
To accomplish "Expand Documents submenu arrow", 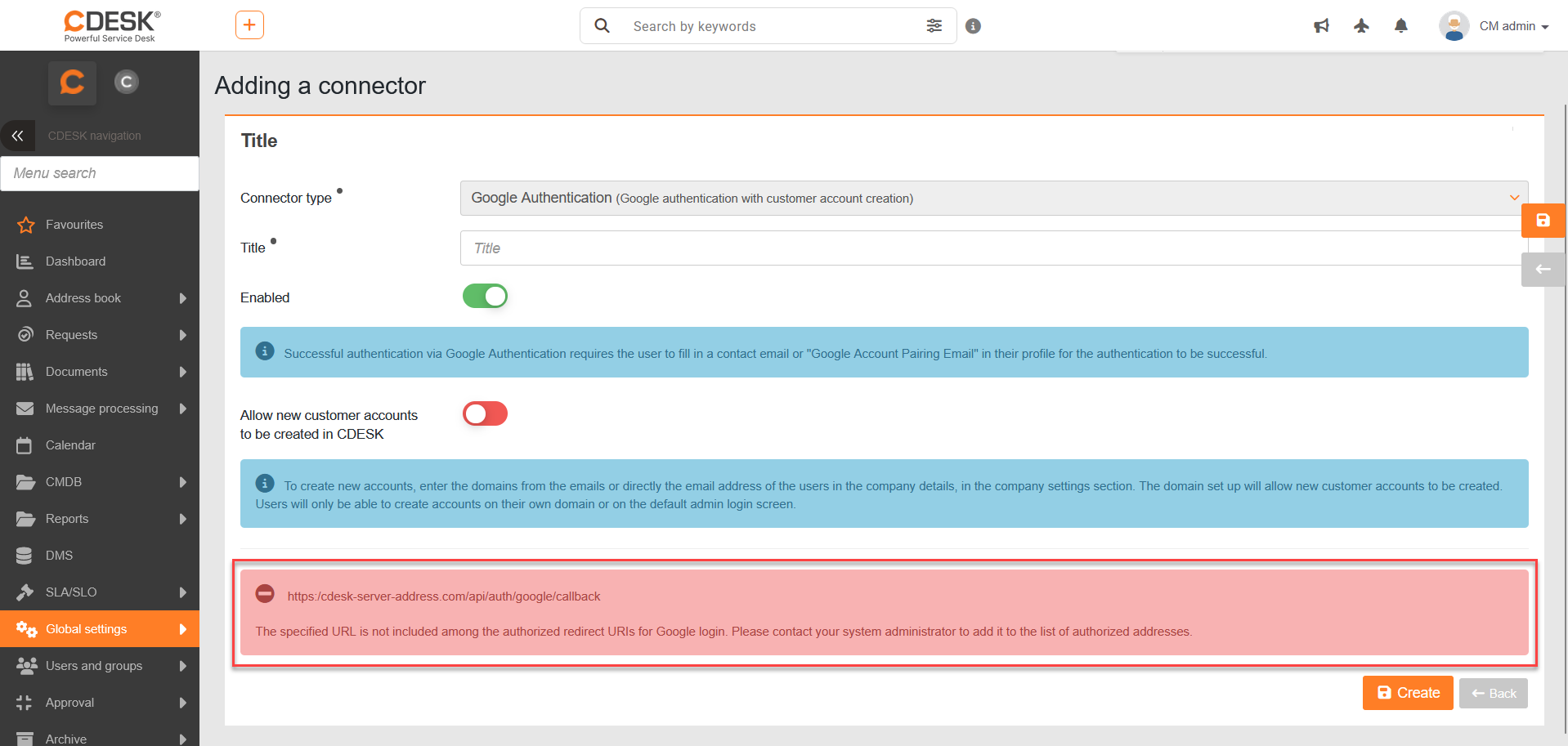I will click(183, 372).
